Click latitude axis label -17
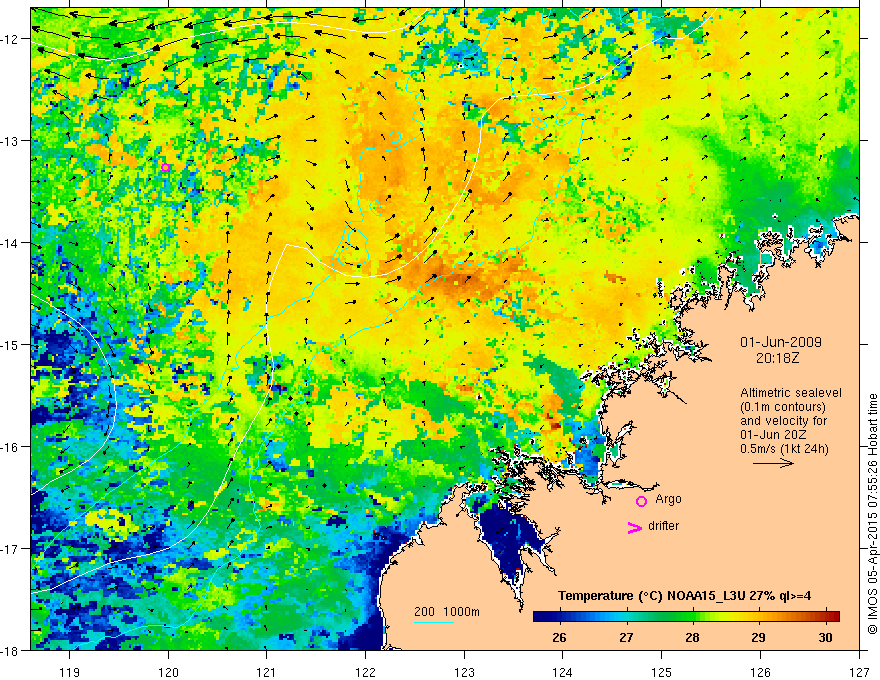Image resolution: width=880 pixels, height=680 pixels. [x=10, y=548]
